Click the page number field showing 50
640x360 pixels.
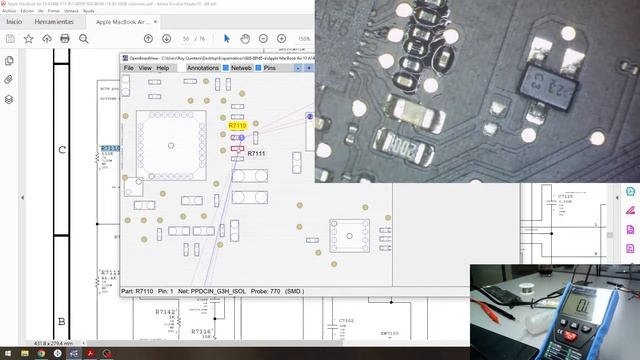pyautogui.click(x=186, y=39)
